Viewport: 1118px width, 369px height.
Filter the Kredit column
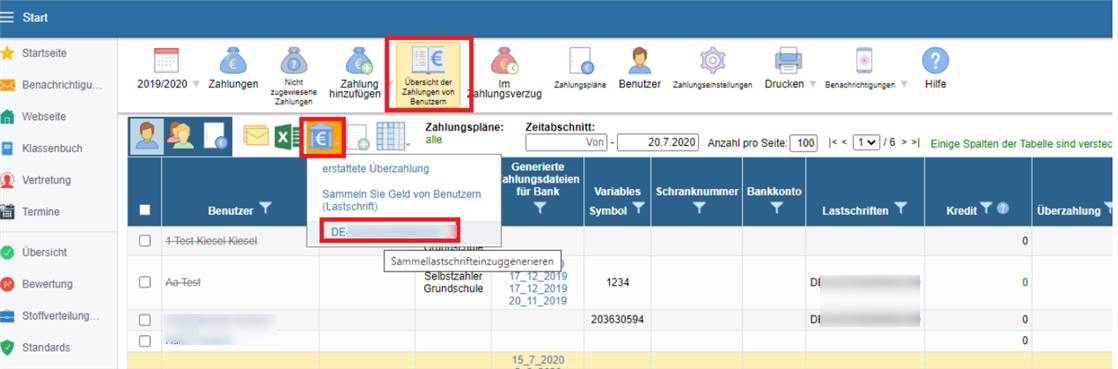986,208
